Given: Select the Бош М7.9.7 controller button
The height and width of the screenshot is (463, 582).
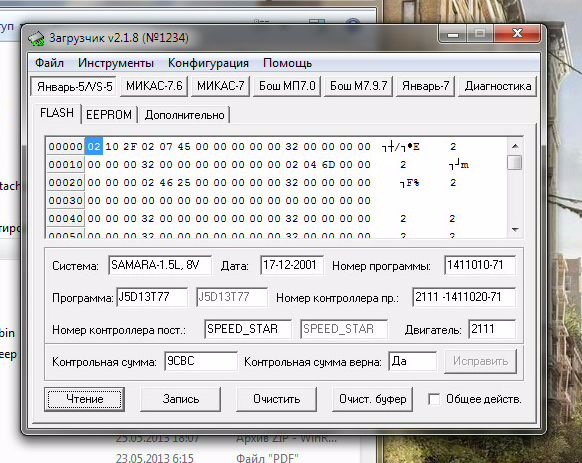Looking at the screenshot, I should point(359,86).
